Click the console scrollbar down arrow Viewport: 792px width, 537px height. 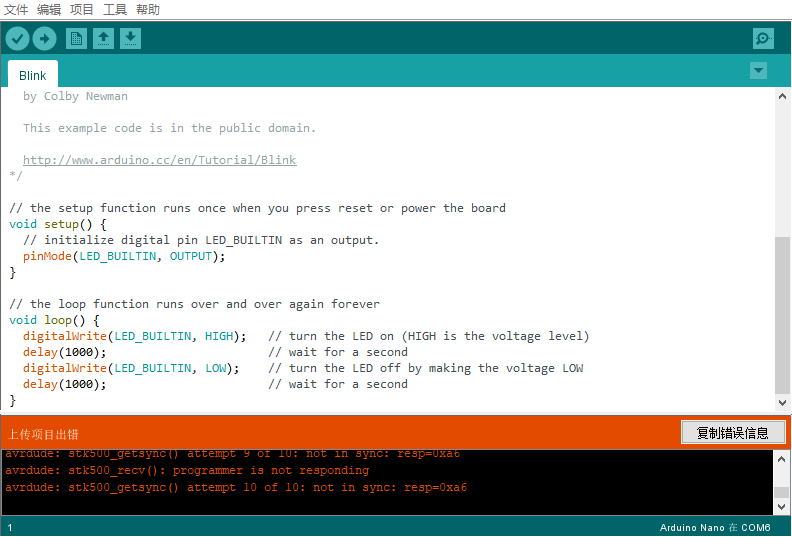click(x=781, y=507)
